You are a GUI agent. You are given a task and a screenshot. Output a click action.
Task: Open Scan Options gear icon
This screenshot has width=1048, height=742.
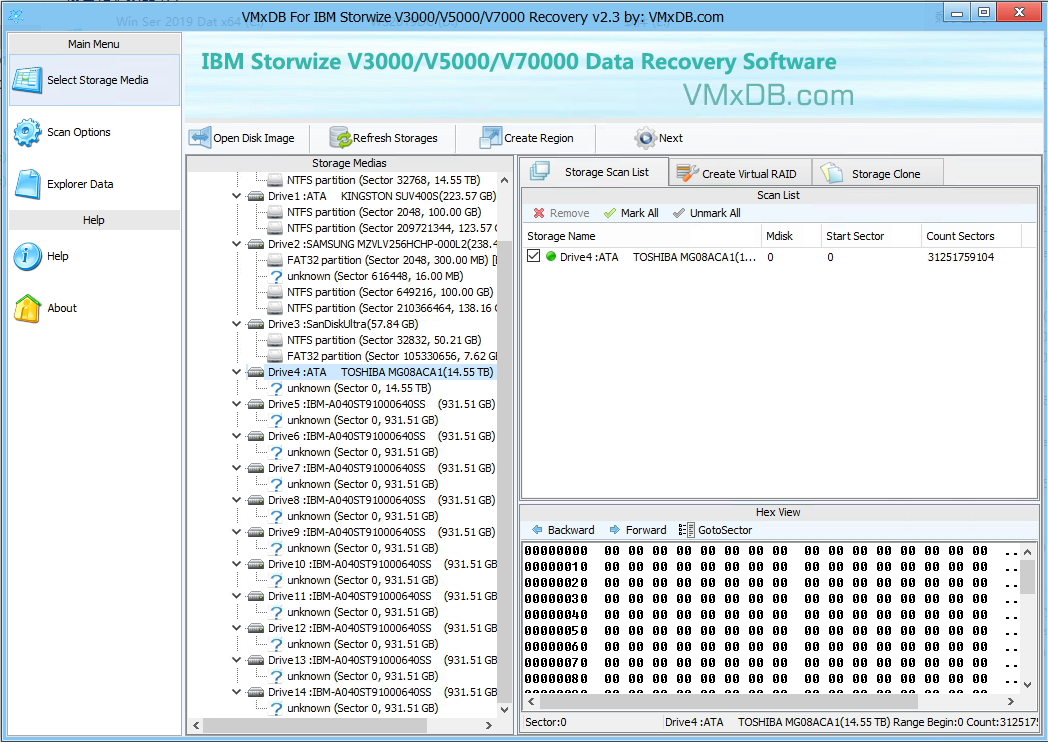27,132
